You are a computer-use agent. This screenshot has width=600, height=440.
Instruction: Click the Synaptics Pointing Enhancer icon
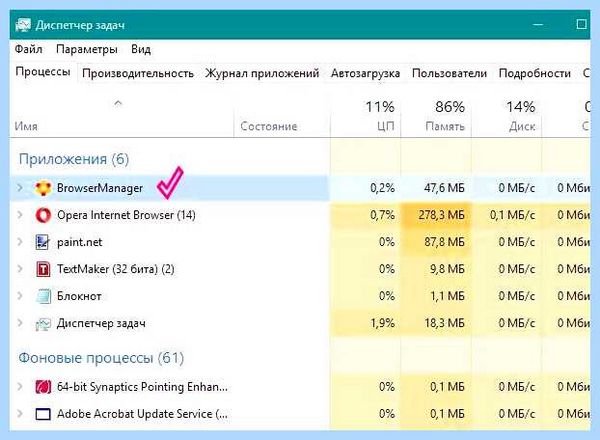pyautogui.click(x=43, y=387)
